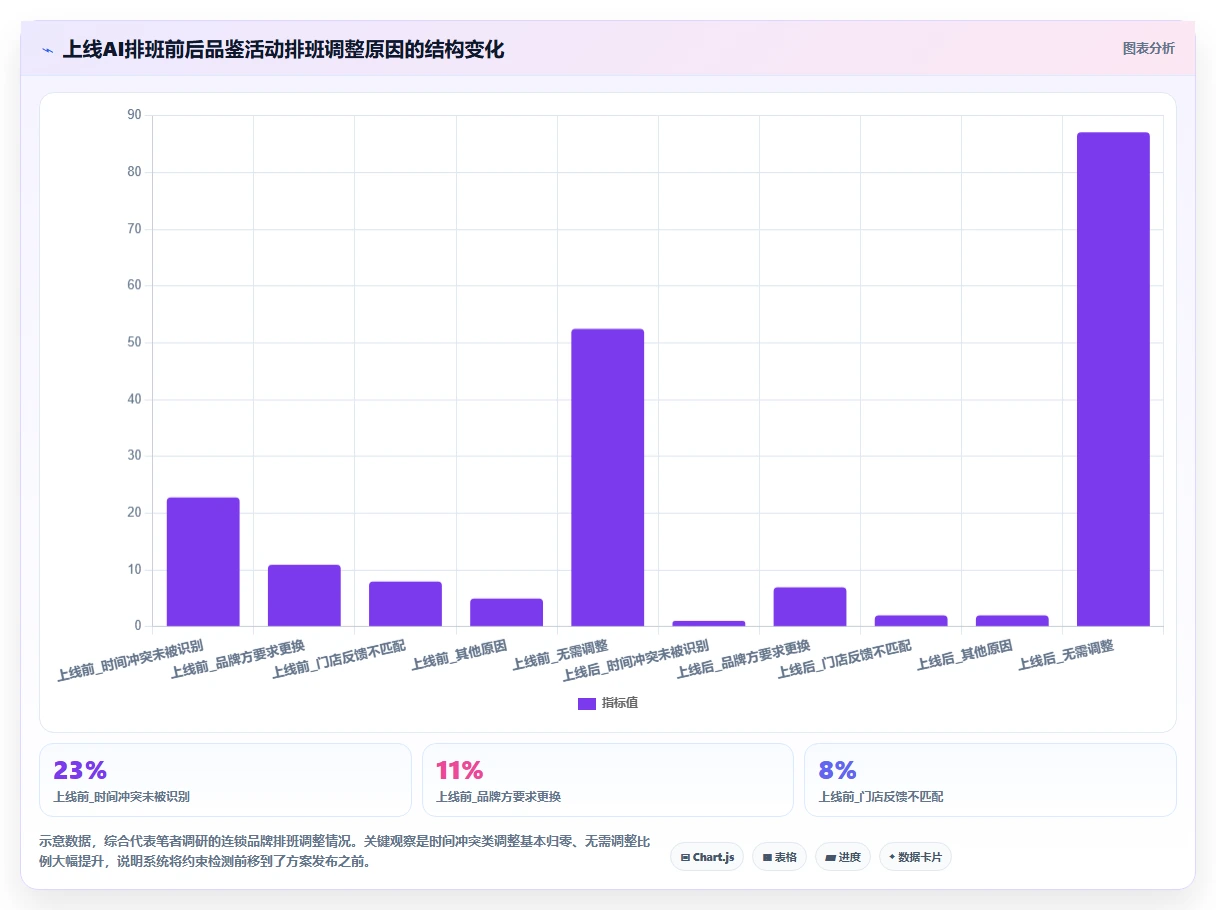The width and height of the screenshot is (1216, 910).
Task: Select the 数据卡片 tag chip
Action: click(915, 857)
